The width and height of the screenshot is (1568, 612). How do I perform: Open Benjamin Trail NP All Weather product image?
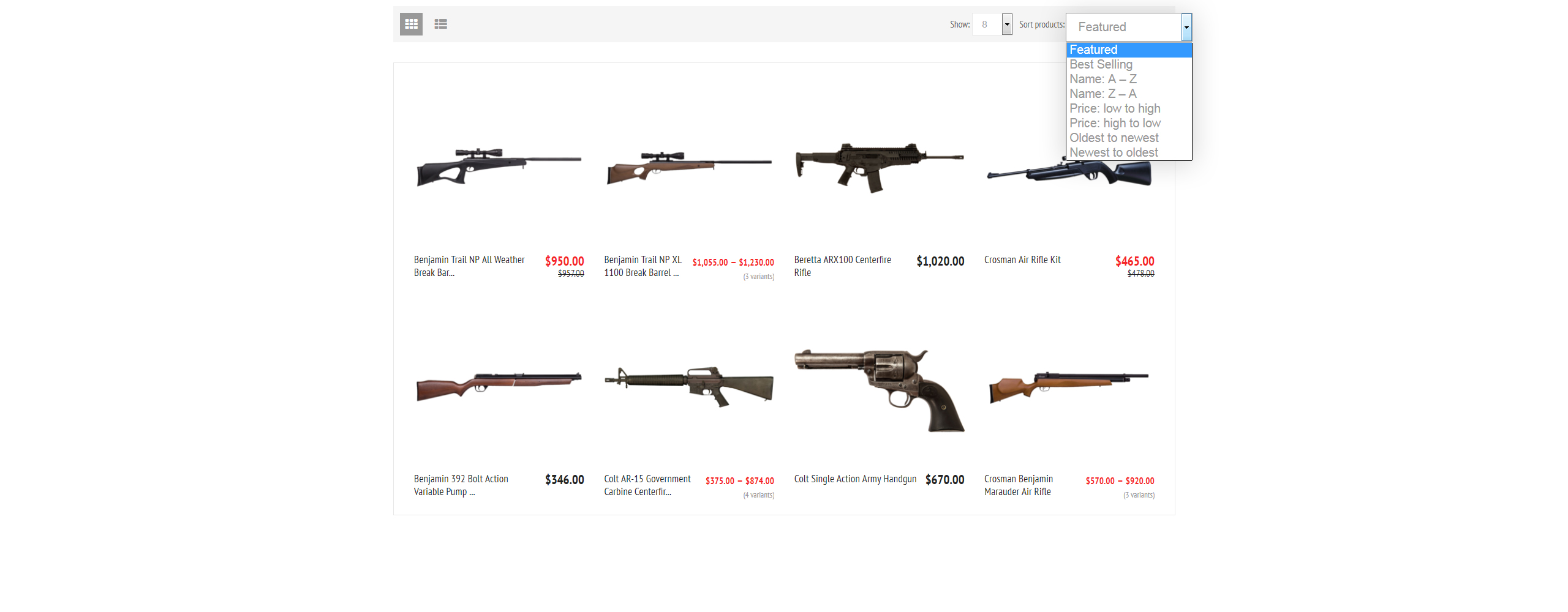tap(499, 166)
